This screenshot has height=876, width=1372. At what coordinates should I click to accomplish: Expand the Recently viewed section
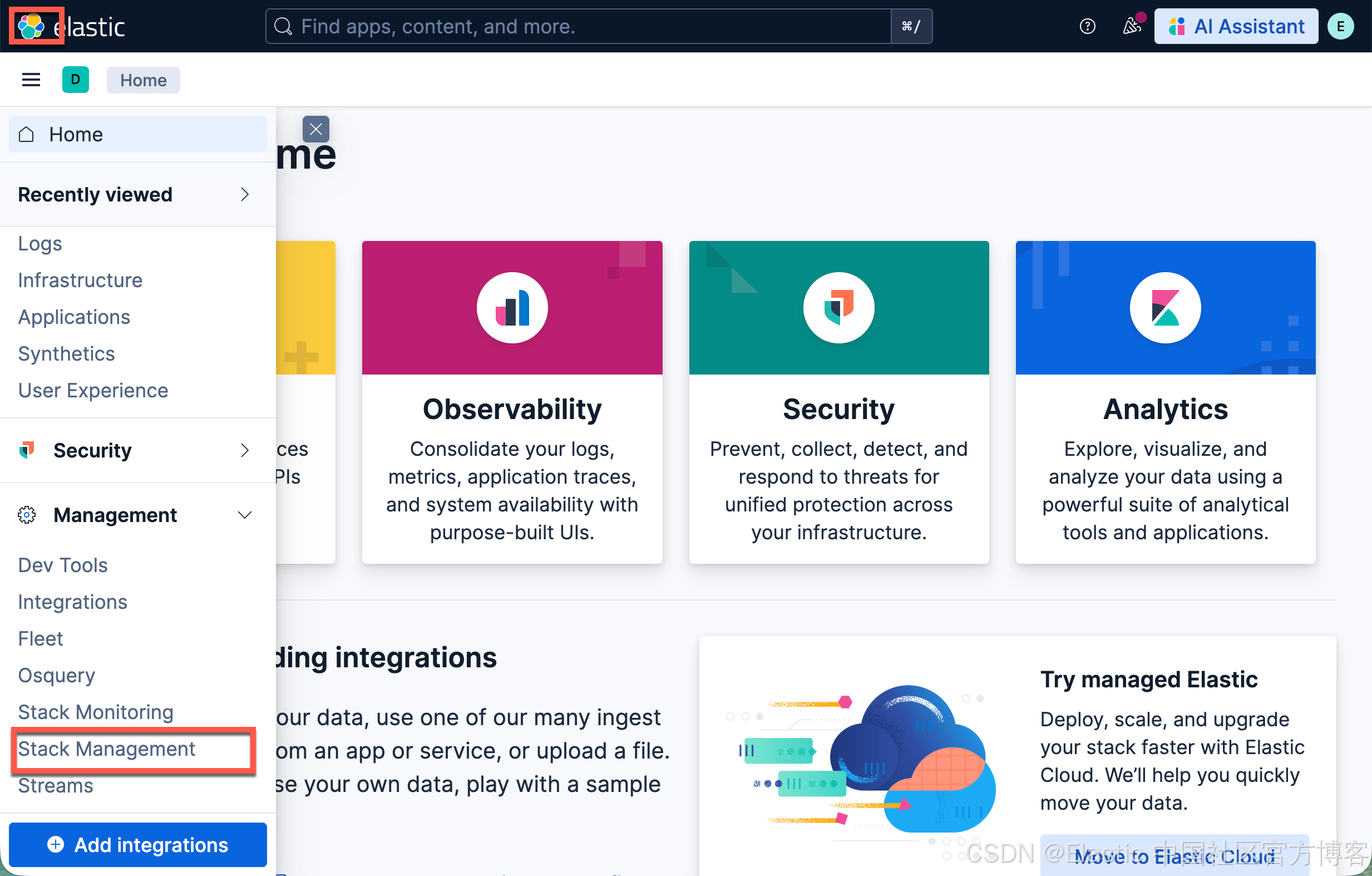244,194
